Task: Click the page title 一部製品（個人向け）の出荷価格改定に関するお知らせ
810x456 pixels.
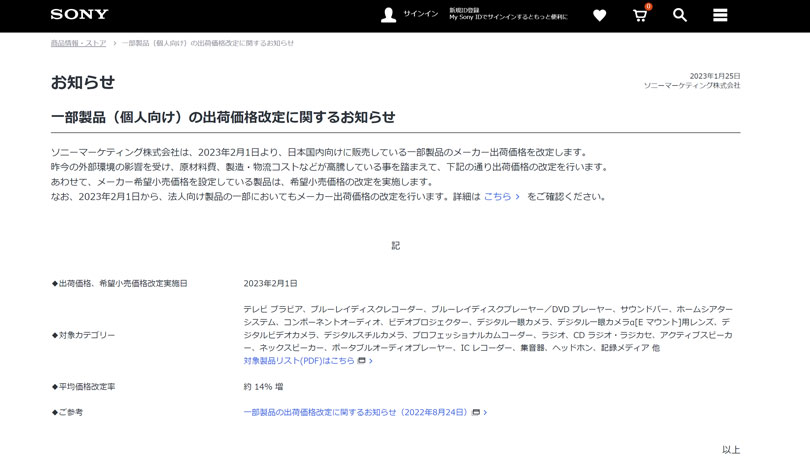Action: 223,117
